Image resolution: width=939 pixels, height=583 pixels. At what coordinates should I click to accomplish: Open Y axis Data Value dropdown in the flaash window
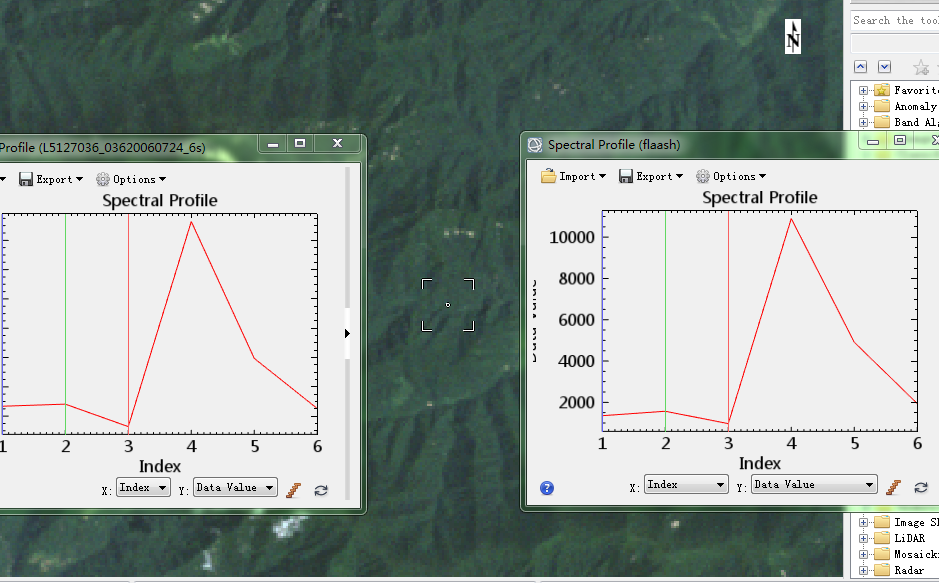pos(814,484)
